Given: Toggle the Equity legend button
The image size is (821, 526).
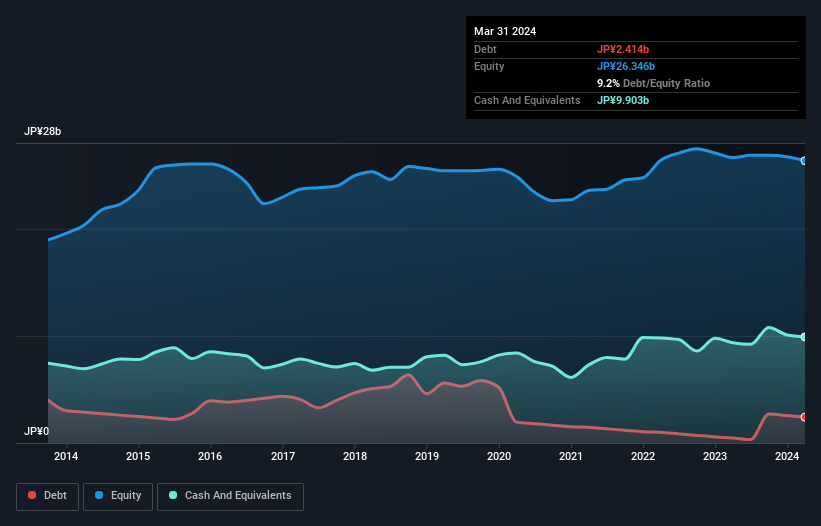Looking at the screenshot, I should click(118, 496).
